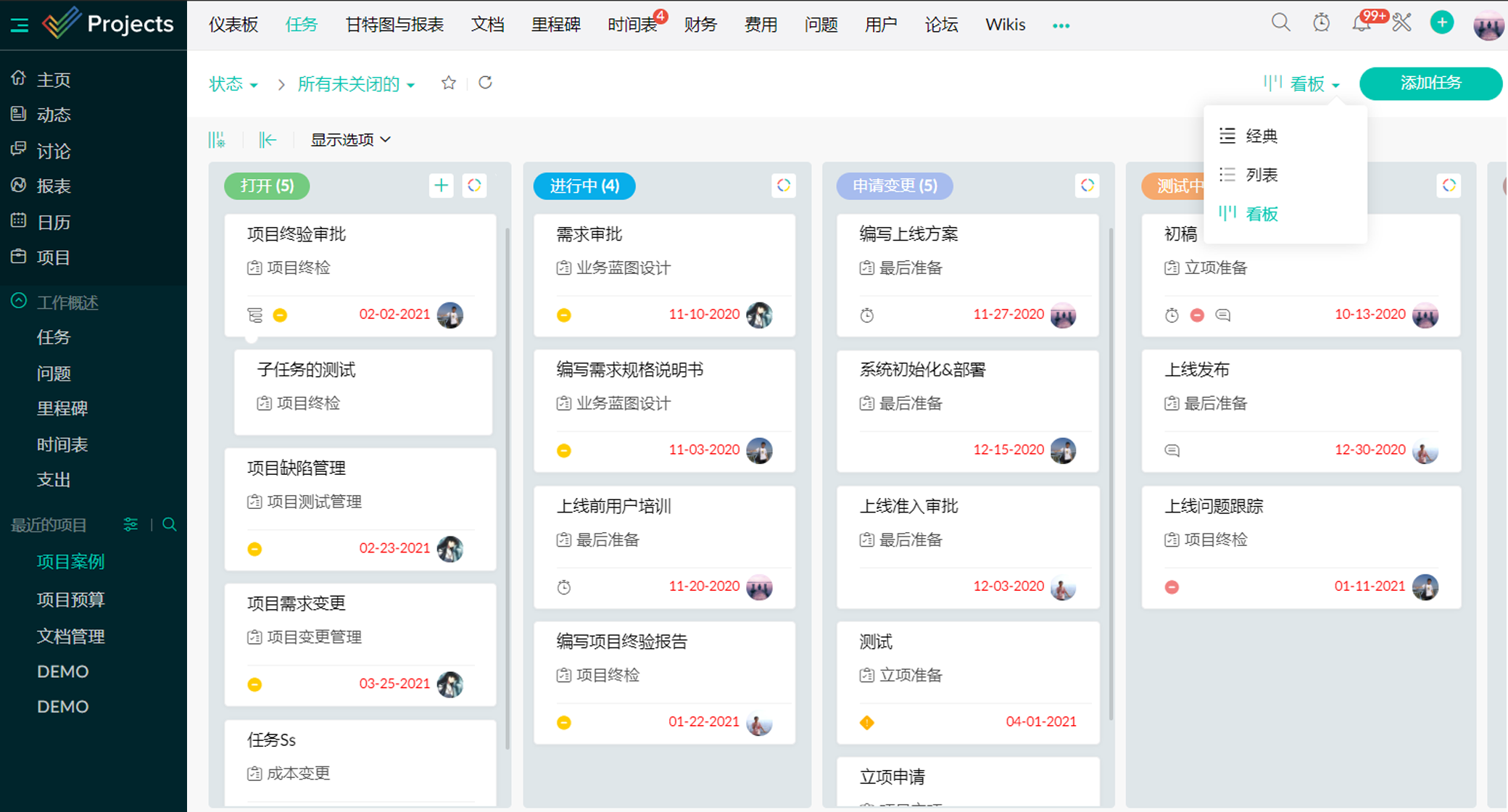Toggle the column customize icon in toolbar
The width and height of the screenshot is (1508, 812).
[217, 139]
